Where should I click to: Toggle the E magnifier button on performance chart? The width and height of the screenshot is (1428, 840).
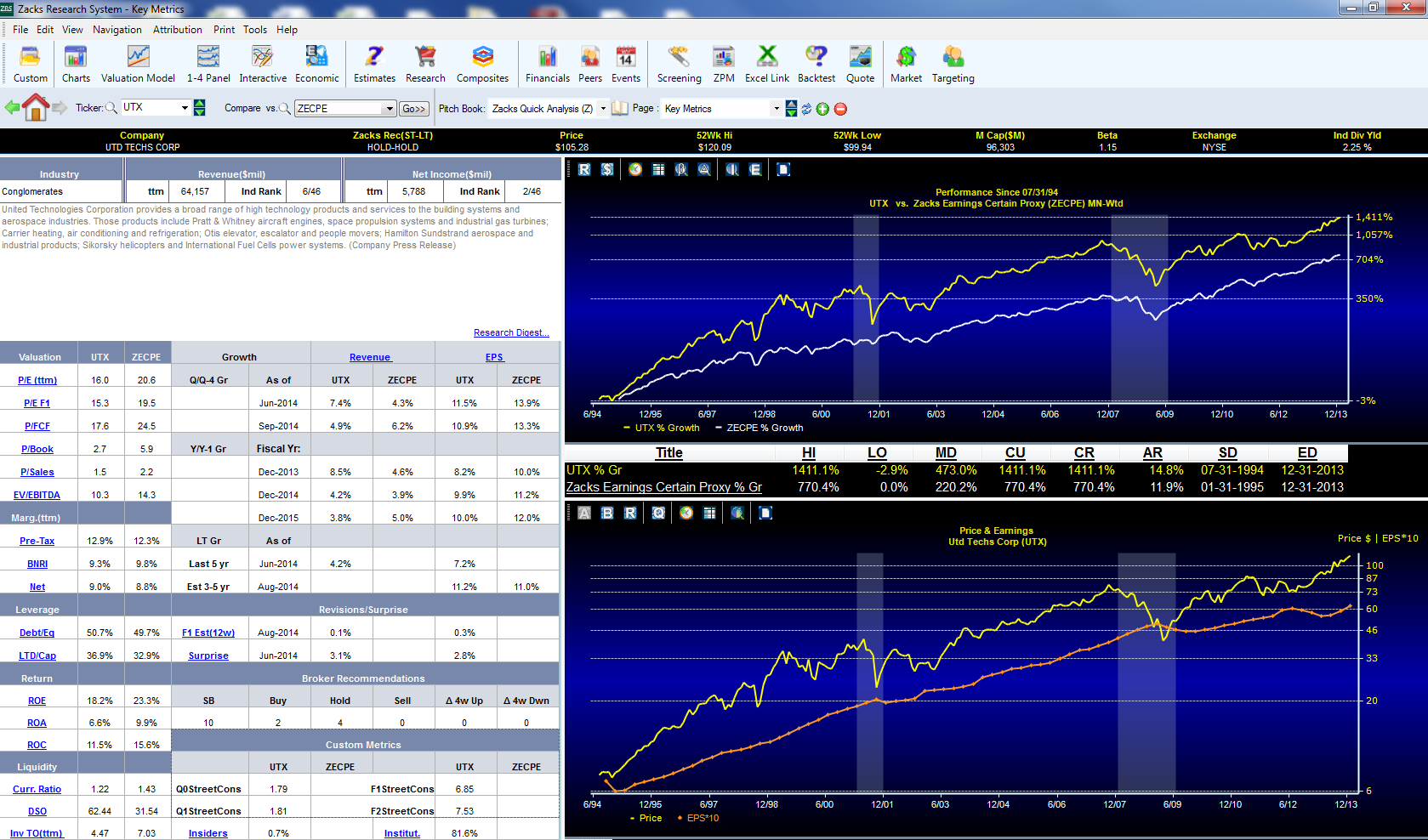click(755, 169)
